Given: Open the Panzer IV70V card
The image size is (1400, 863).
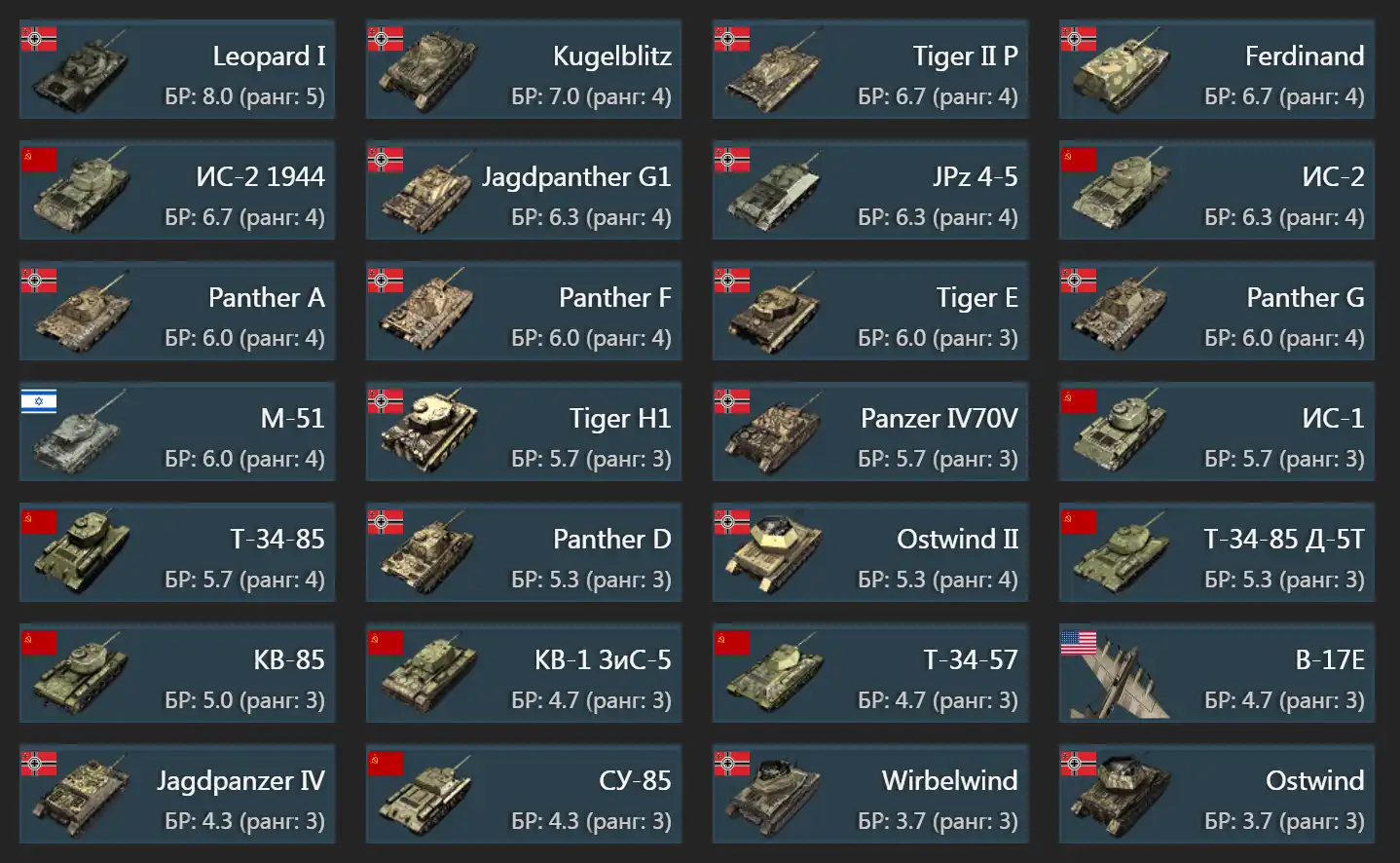Looking at the screenshot, I should point(870,431).
